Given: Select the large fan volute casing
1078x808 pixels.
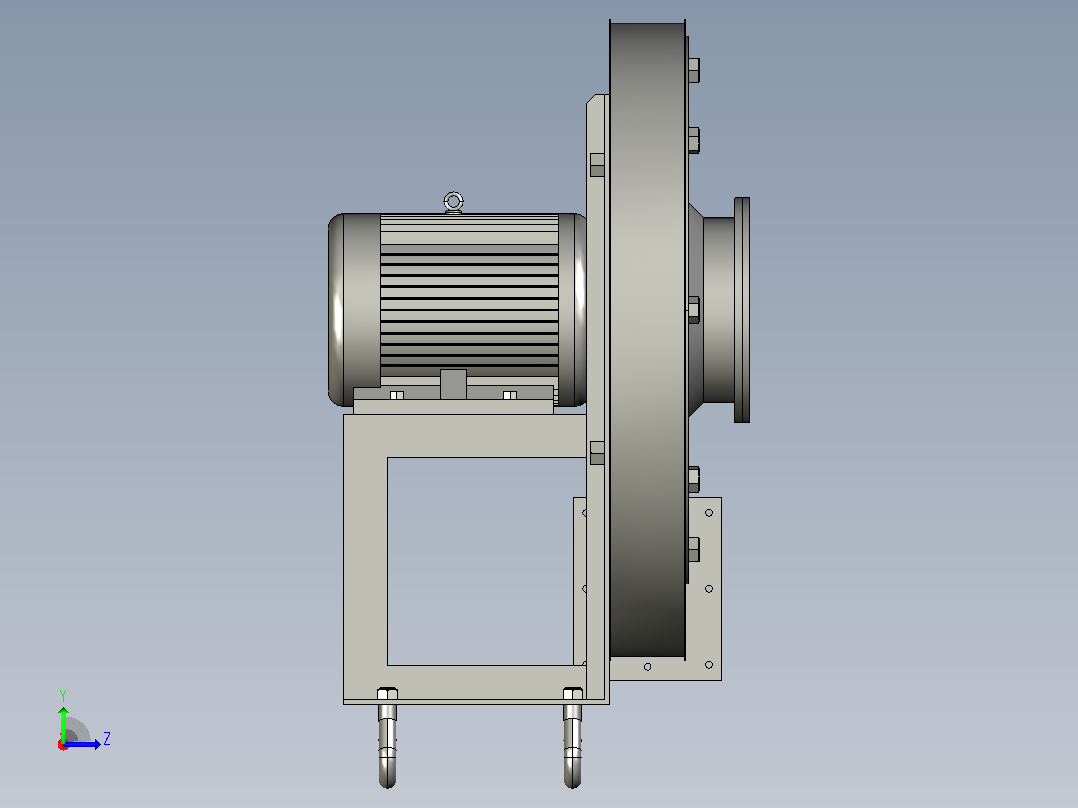Looking at the screenshot, I should tap(648, 339).
